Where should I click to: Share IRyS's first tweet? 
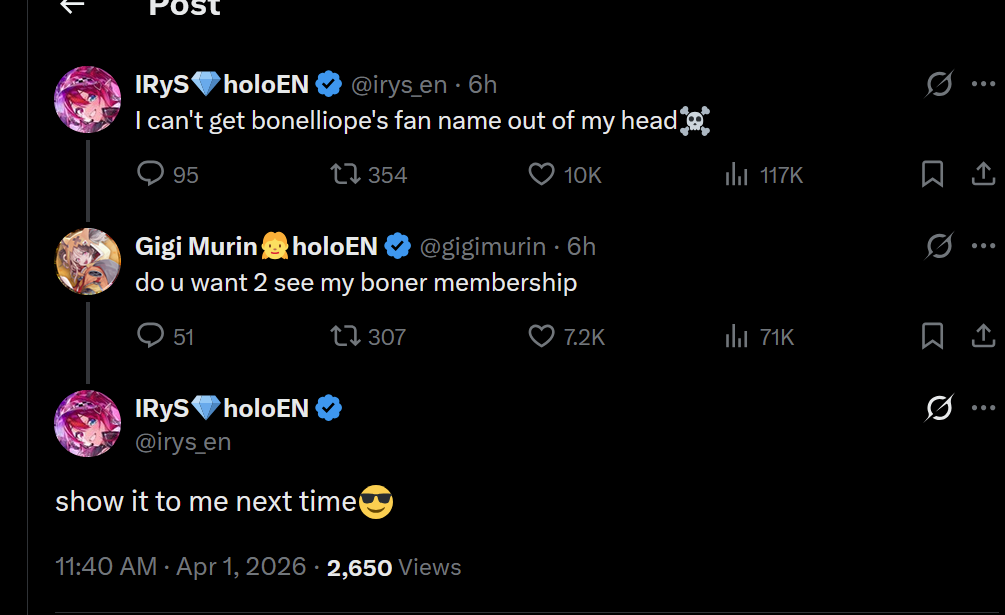click(x=983, y=175)
